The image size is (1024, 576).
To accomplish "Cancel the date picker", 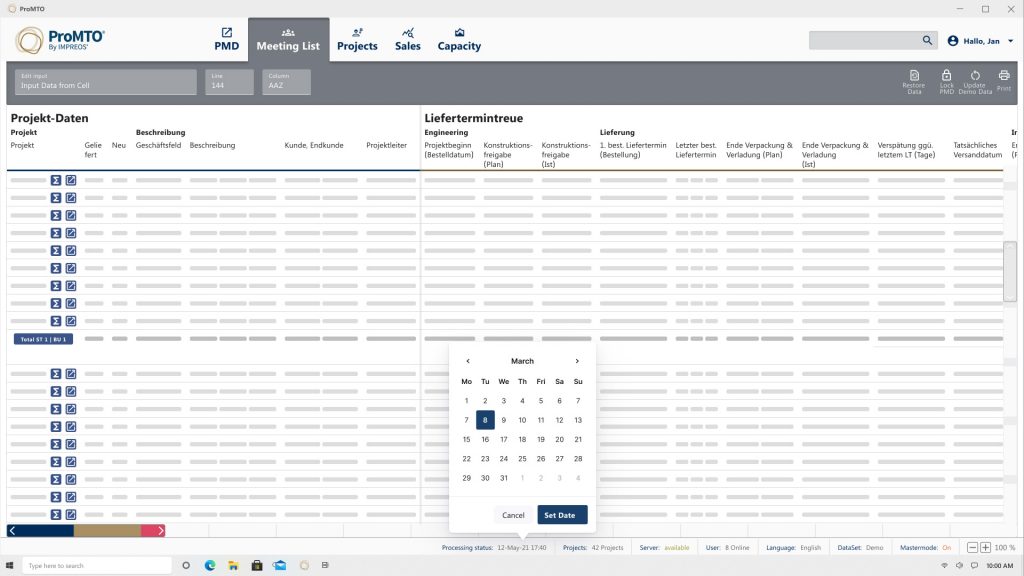I will tap(513, 515).
